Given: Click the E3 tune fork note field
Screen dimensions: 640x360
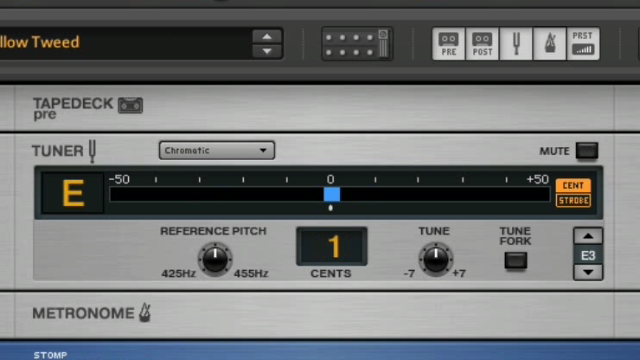Looking at the screenshot, I should click(588, 256).
